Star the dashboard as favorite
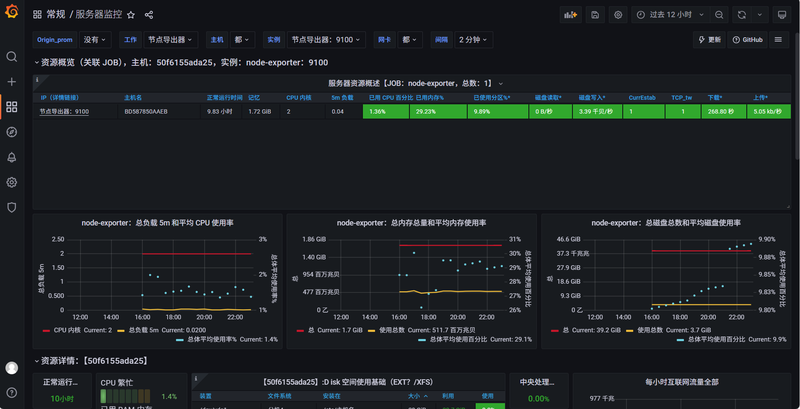The height and width of the screenshot is (409, 800). pos(130,15)
